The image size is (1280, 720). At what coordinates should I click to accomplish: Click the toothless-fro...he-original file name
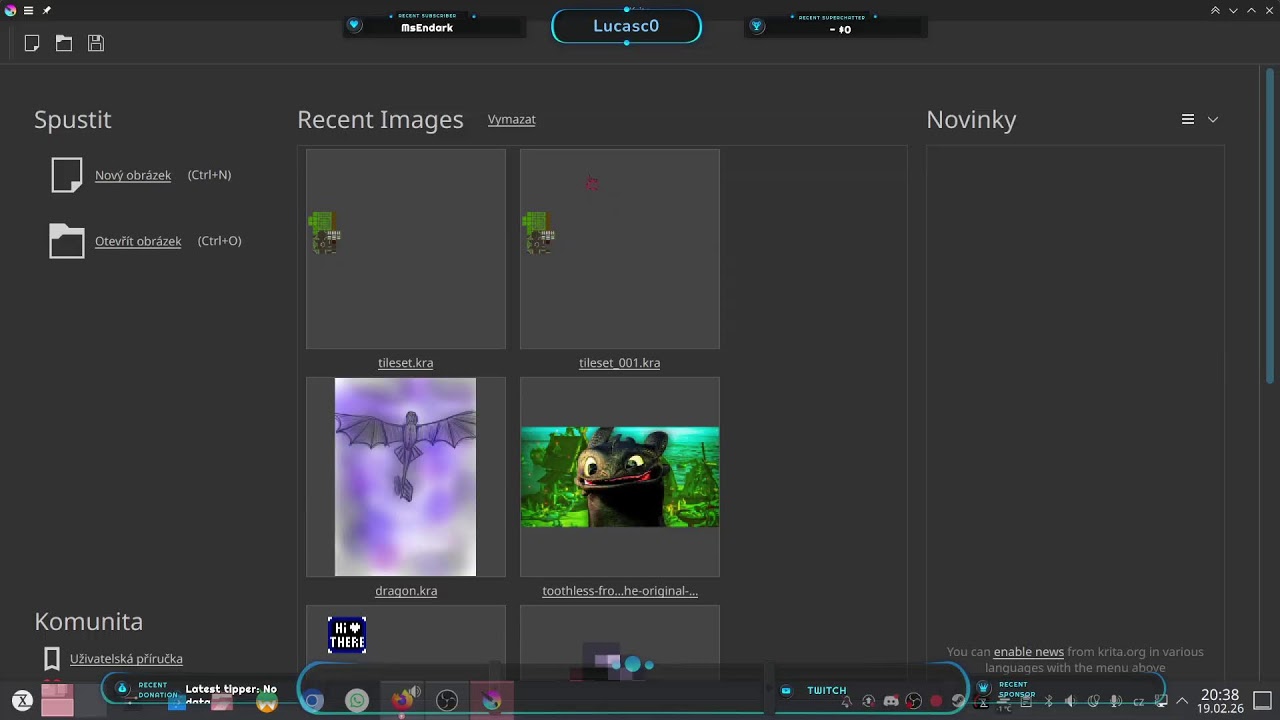click(620, 591)
